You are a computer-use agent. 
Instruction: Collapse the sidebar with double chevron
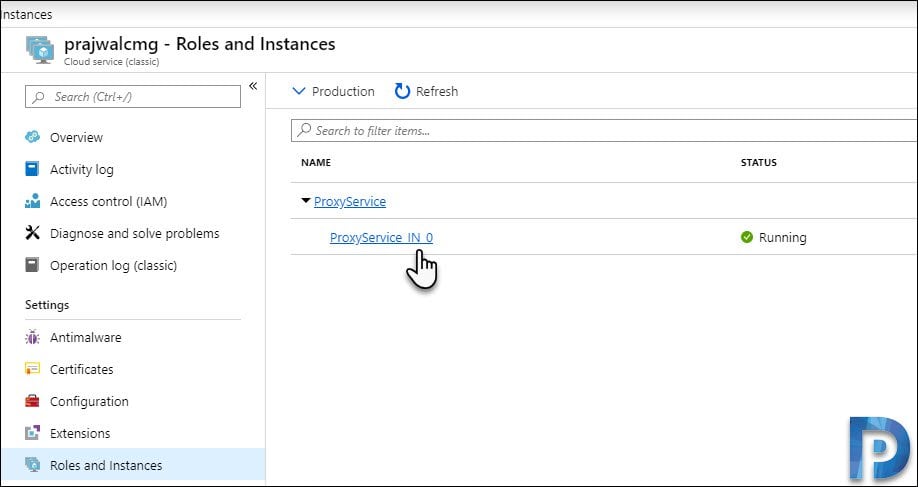[253, 86]
